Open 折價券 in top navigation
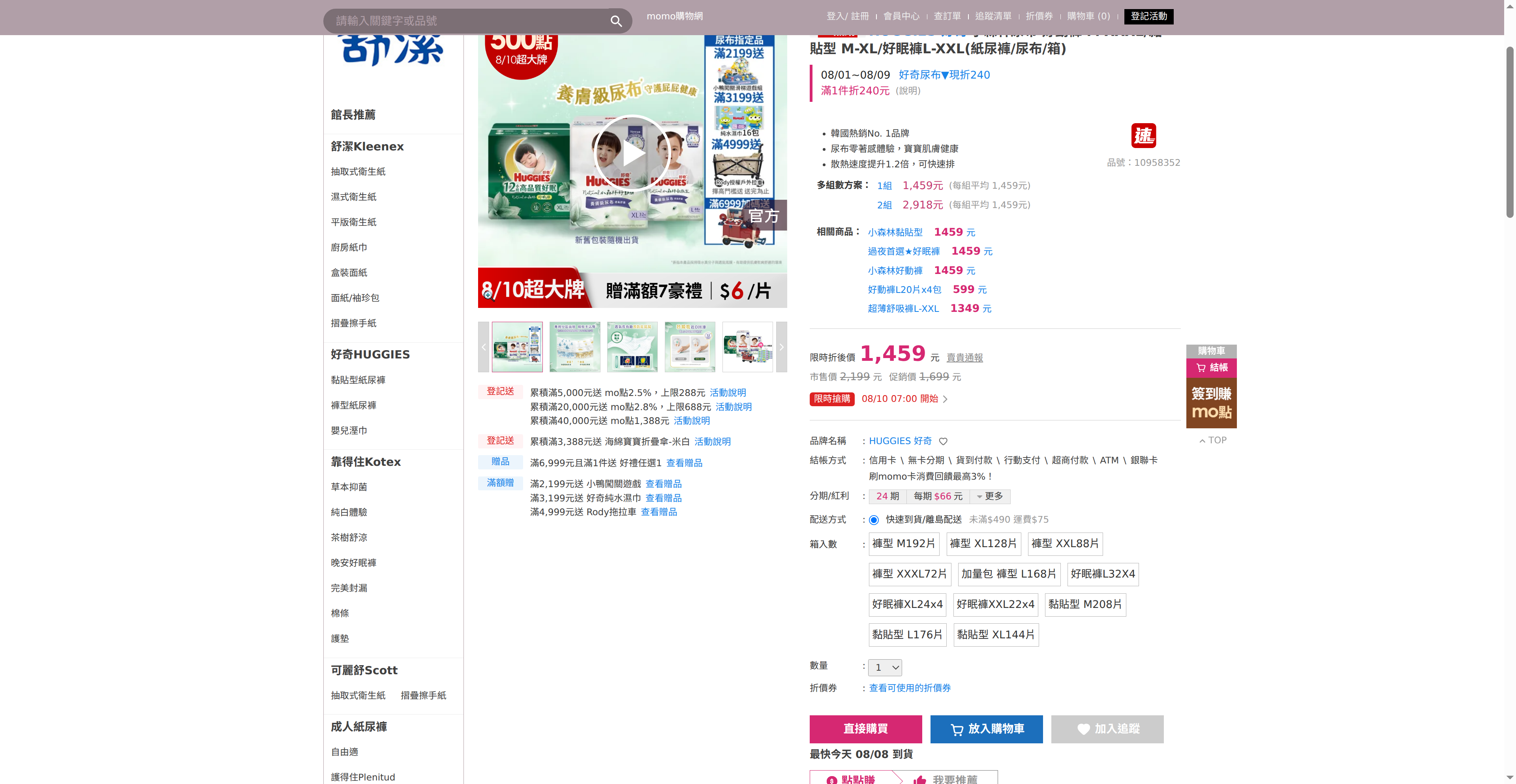 1039,17
